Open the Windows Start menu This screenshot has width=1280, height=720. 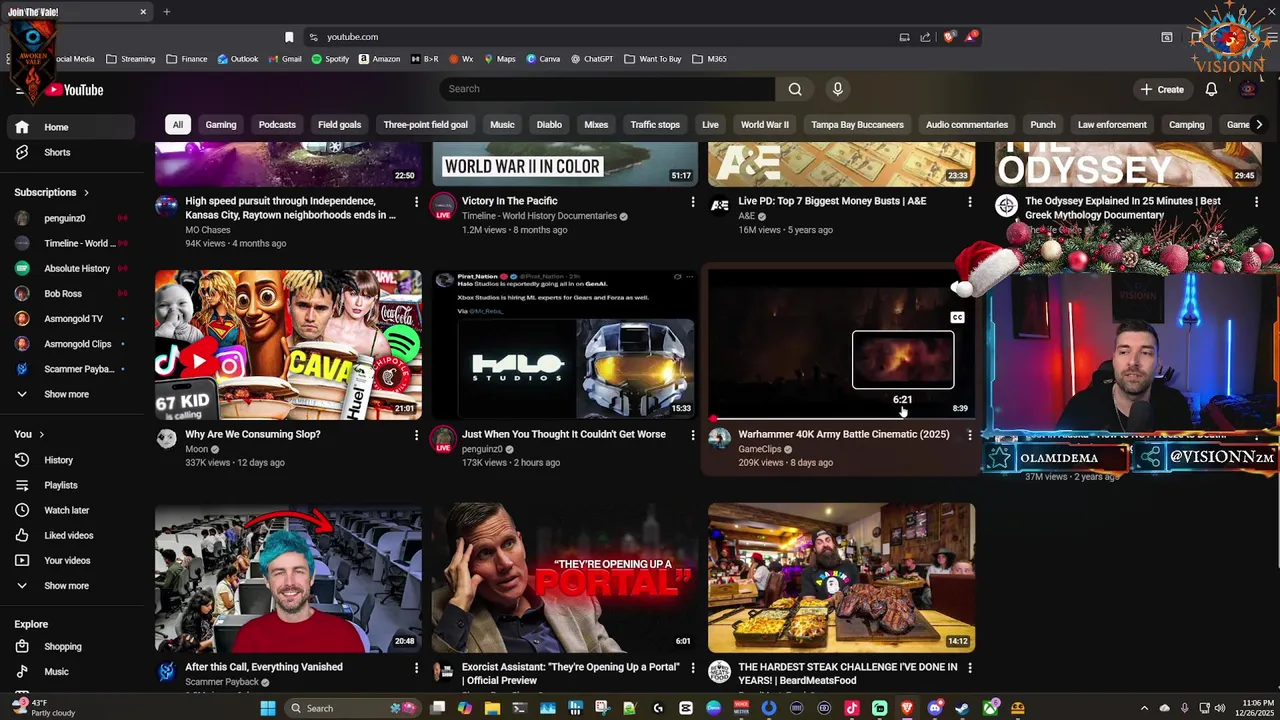(x=267, y=708)
